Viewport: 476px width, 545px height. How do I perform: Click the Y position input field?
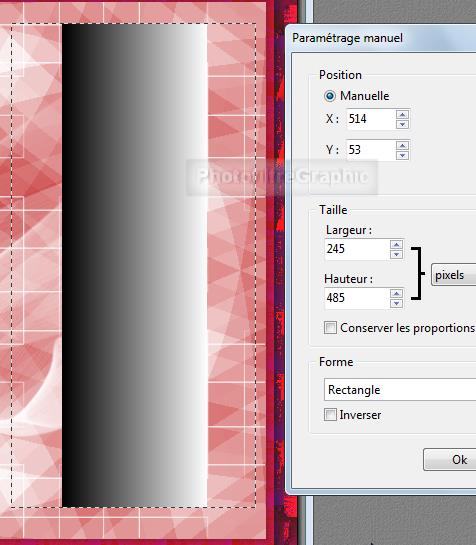pyautogui.click(x=371, y=150)
